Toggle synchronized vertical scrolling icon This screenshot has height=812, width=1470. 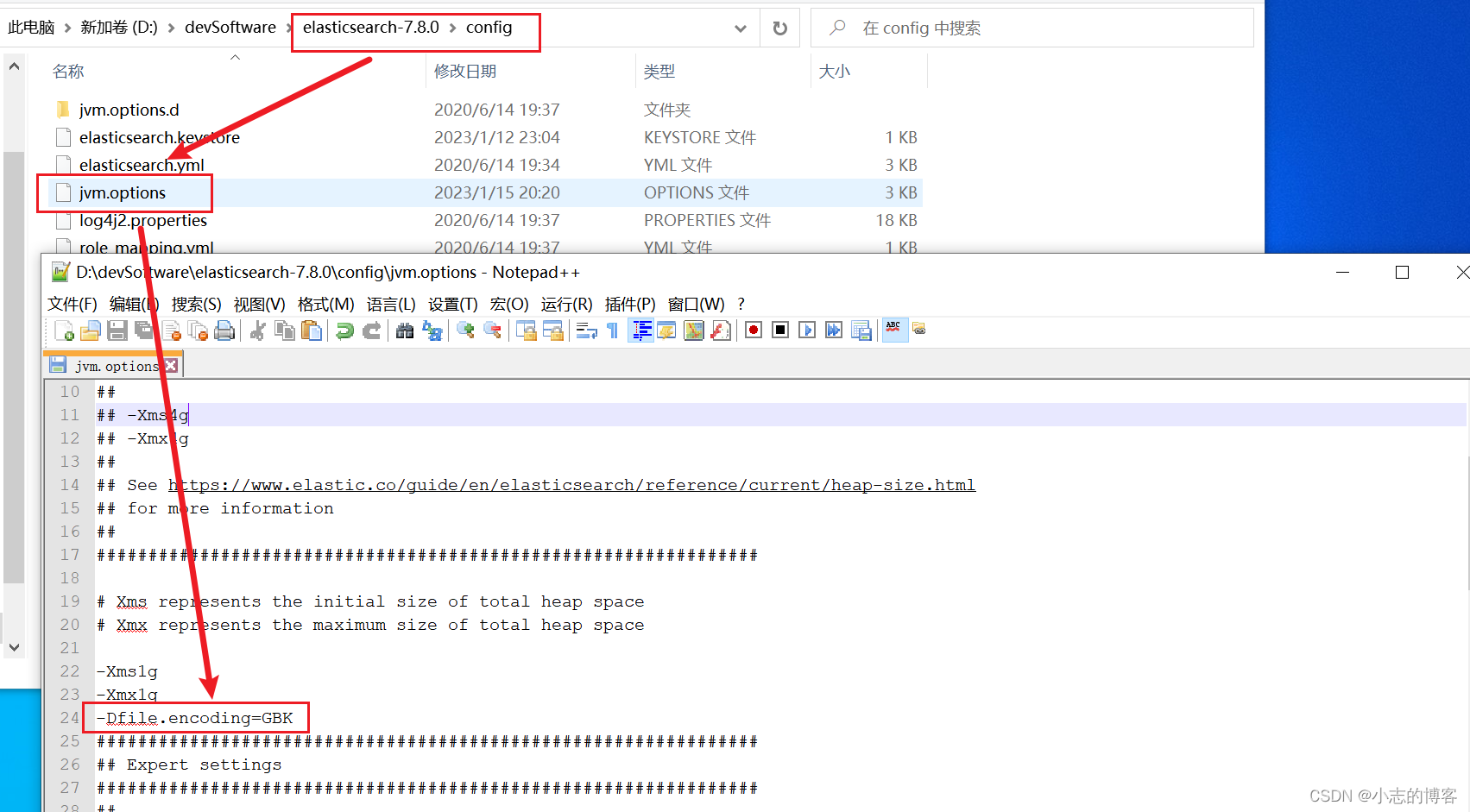point(526,330)
